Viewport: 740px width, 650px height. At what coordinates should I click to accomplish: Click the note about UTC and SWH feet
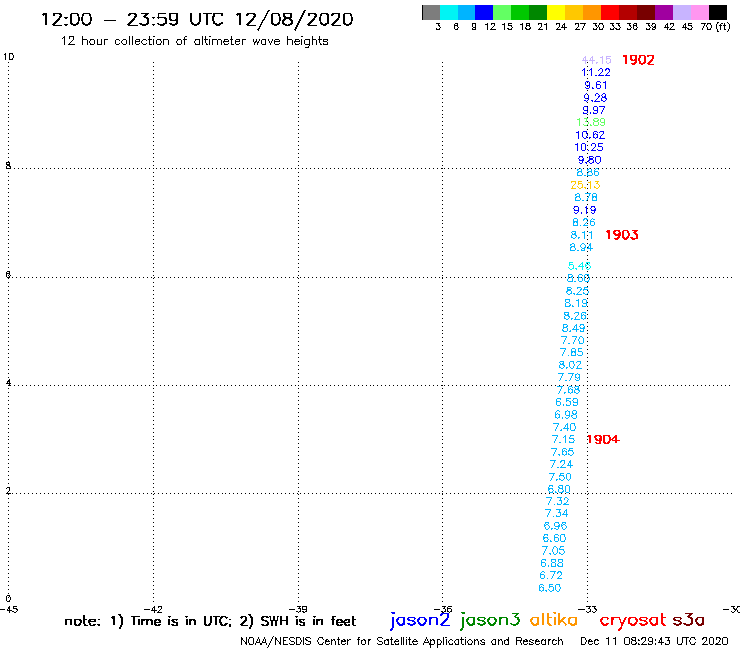(x=210, y=621)
